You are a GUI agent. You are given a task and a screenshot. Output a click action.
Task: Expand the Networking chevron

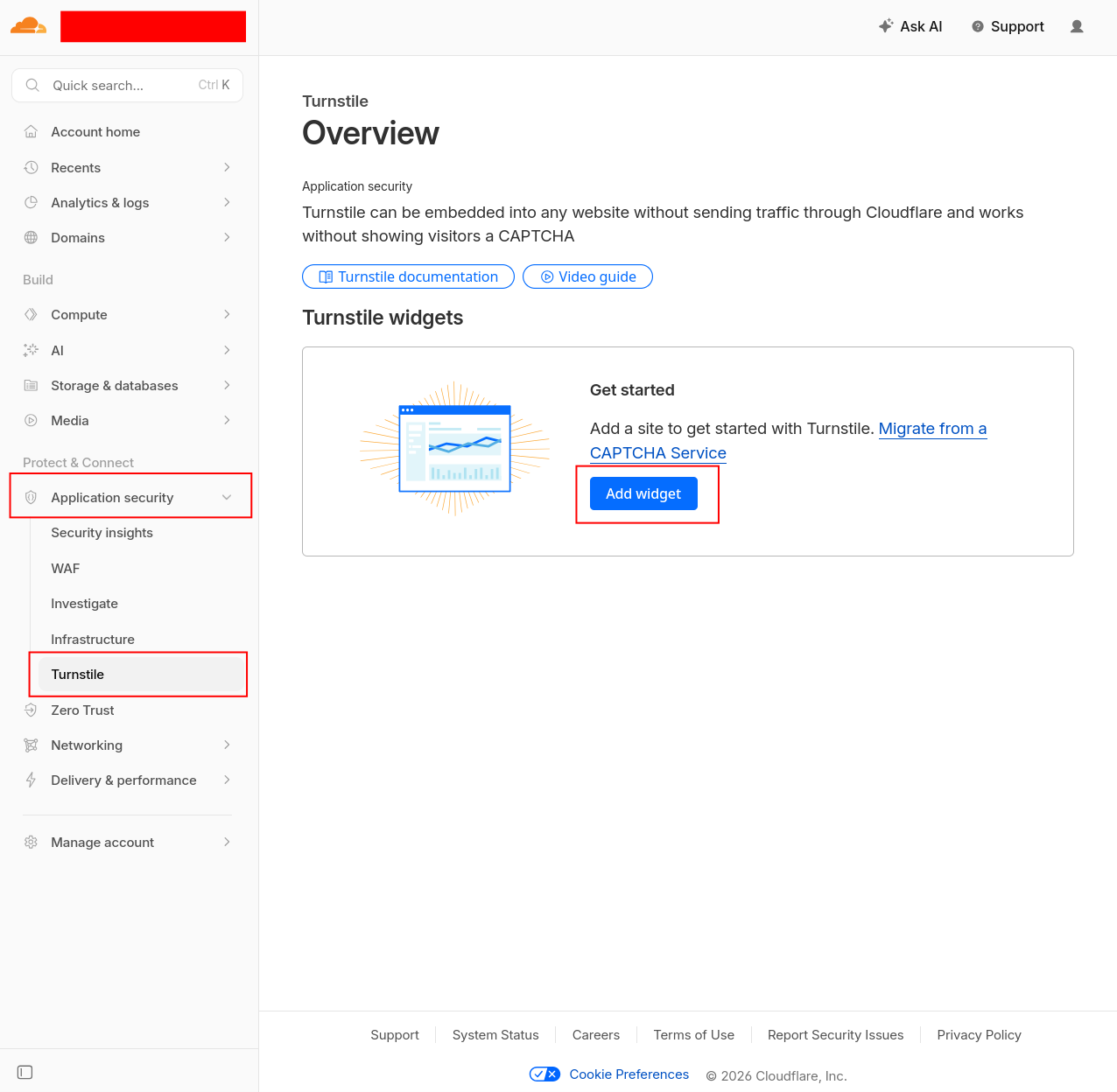(227, 745)
